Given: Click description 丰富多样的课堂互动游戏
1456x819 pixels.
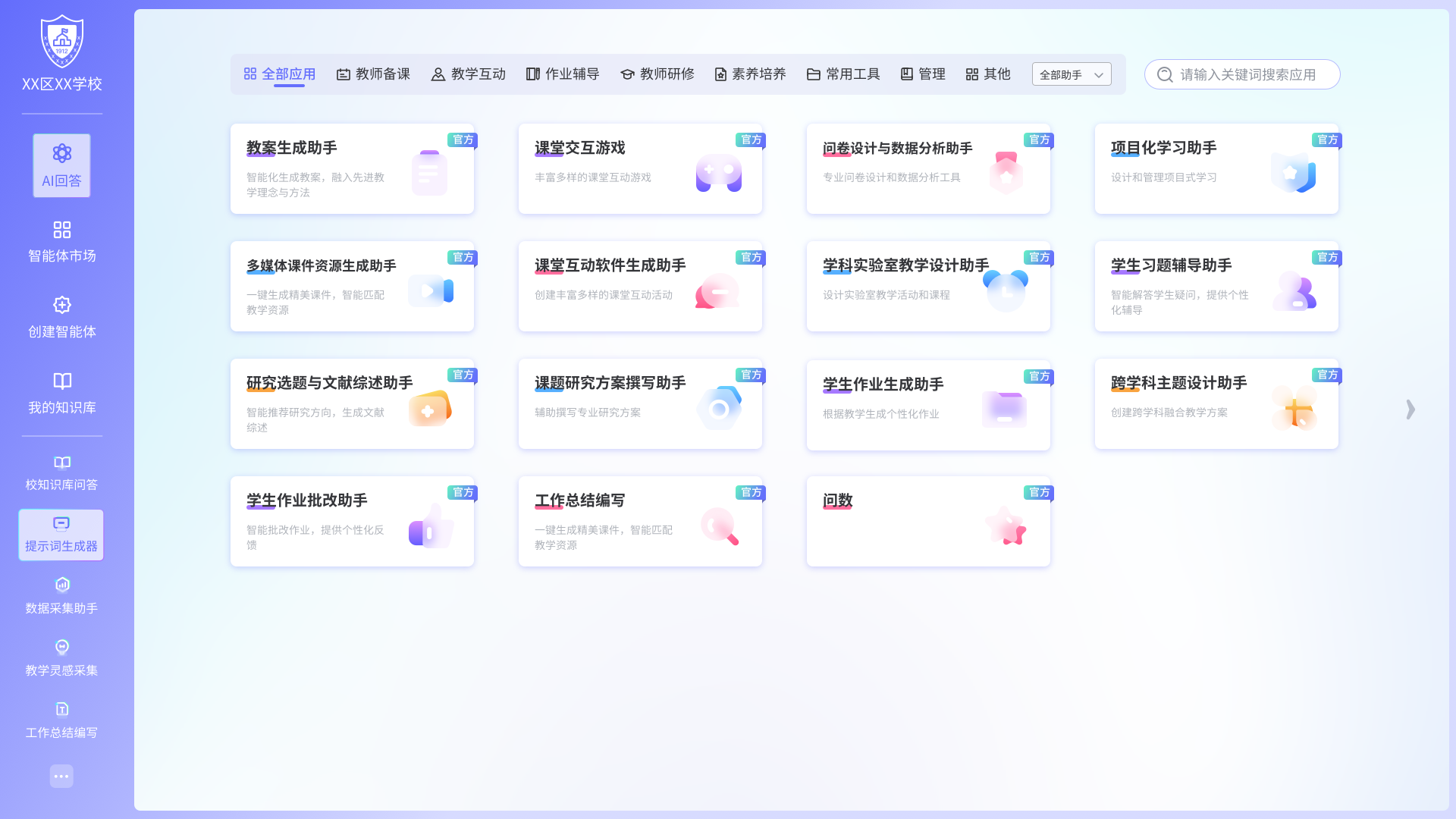Looking at the screenshot, I should [x=593, y=177].
